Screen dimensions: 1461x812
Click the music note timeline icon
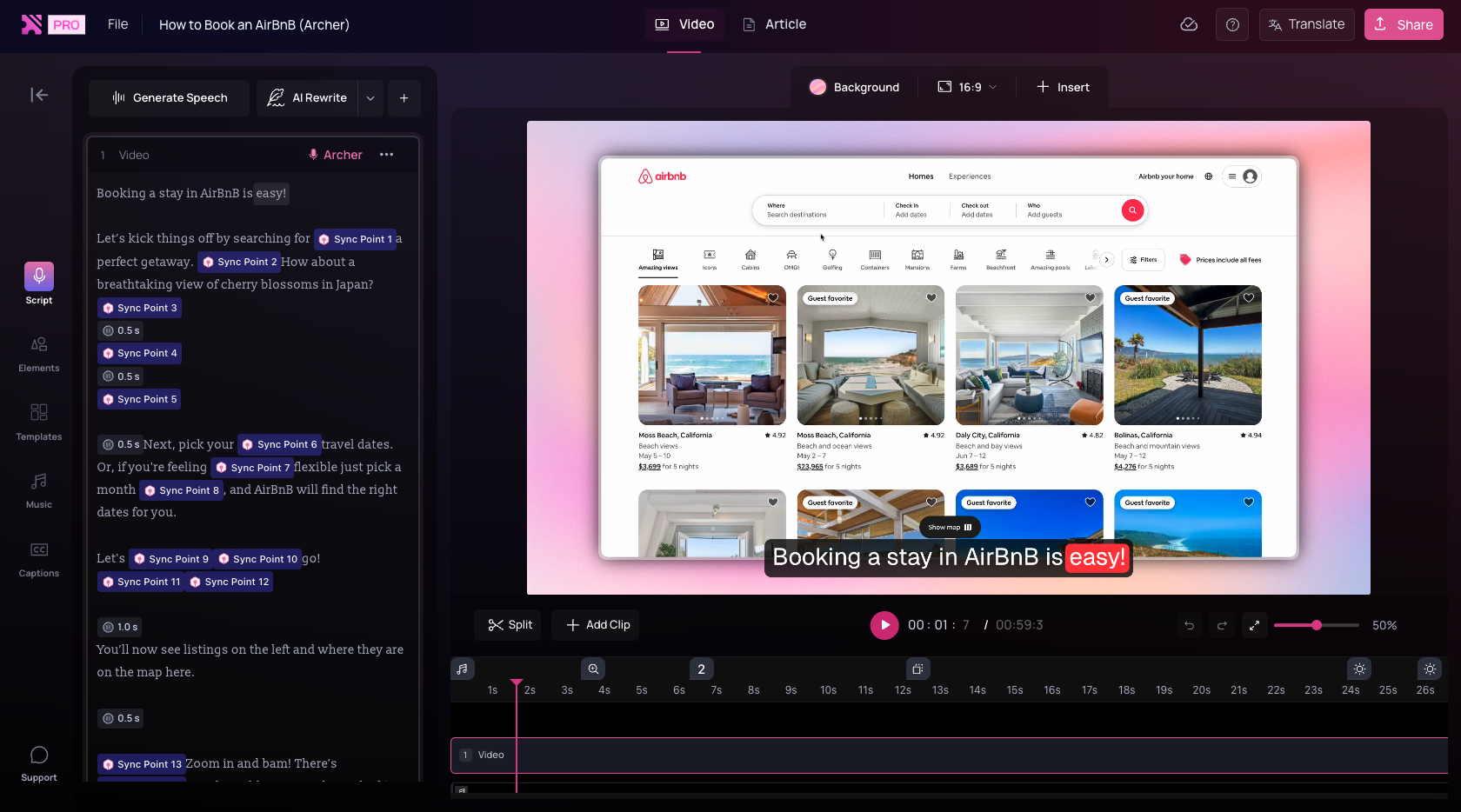coord(463,669)
